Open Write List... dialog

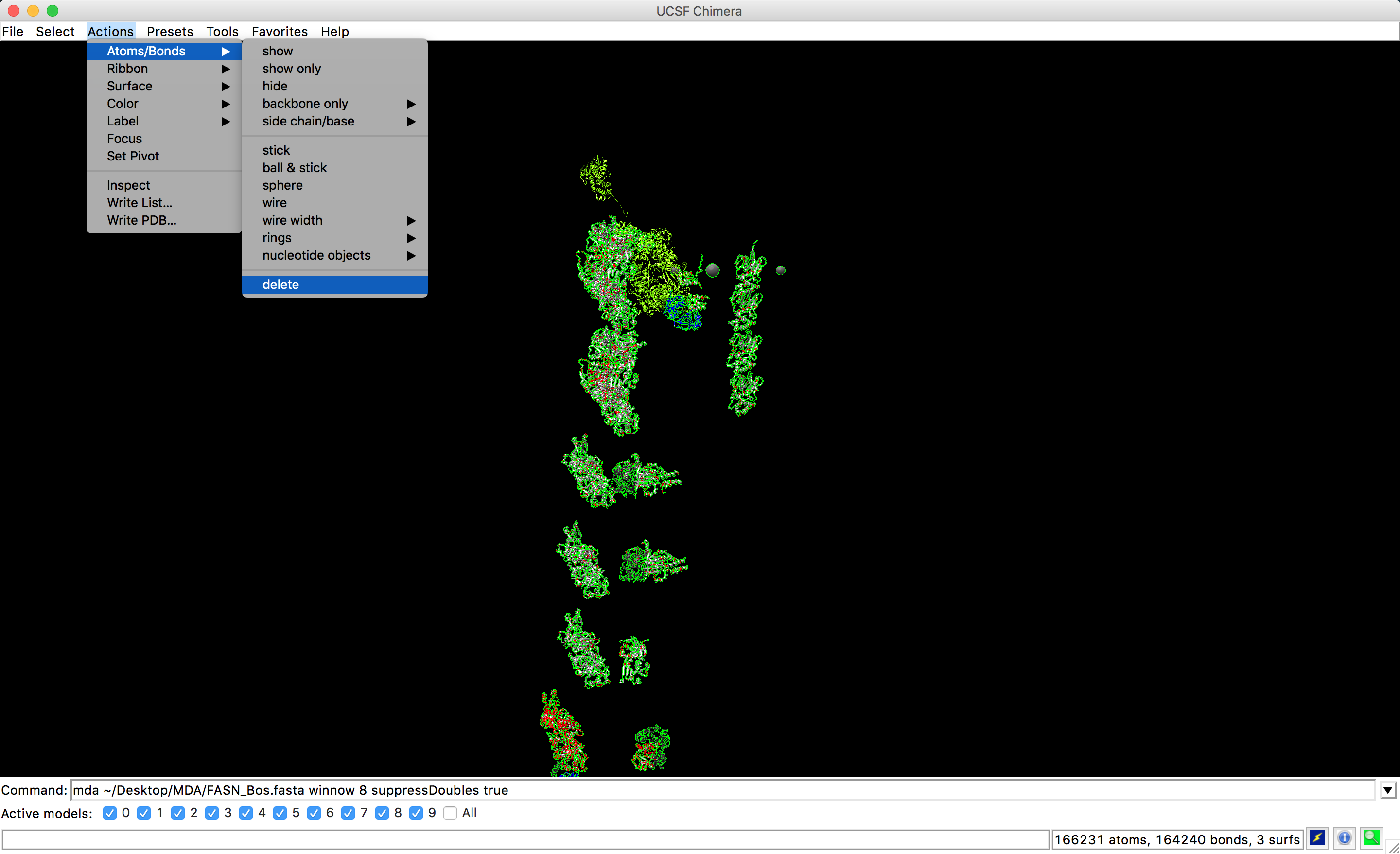pos(164,203)
